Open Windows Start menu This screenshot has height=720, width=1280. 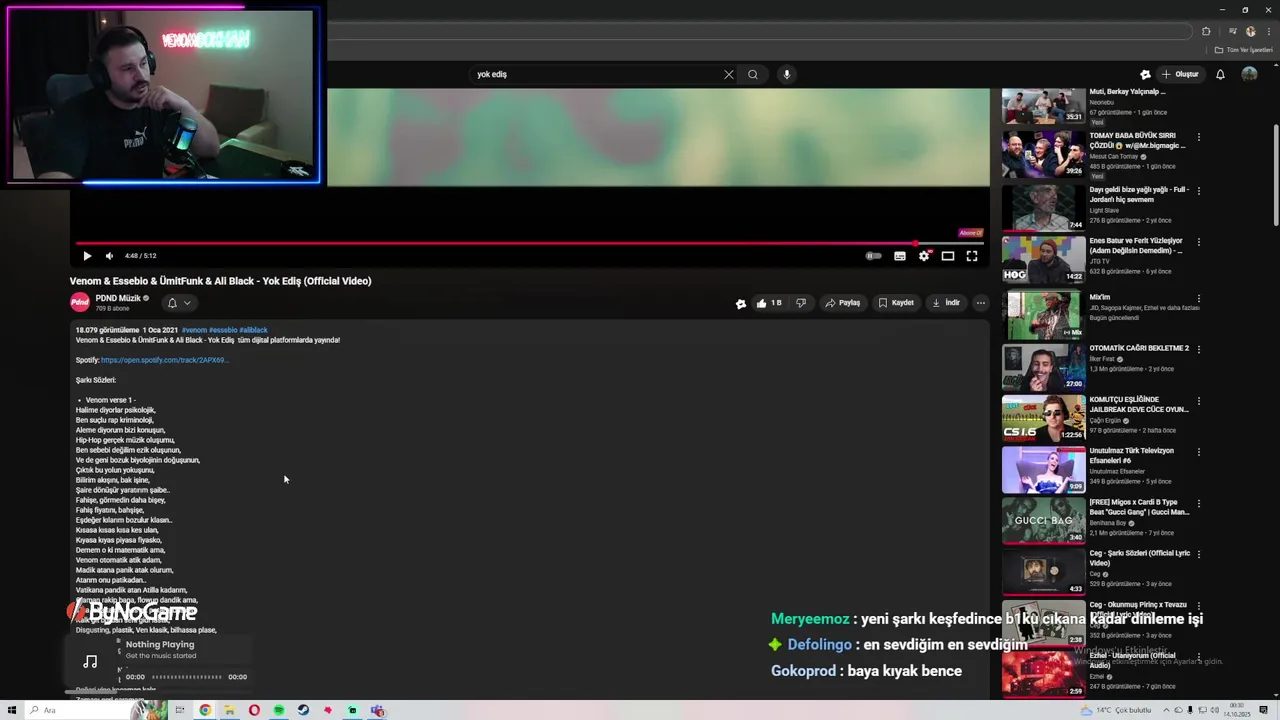pos(11,711)
